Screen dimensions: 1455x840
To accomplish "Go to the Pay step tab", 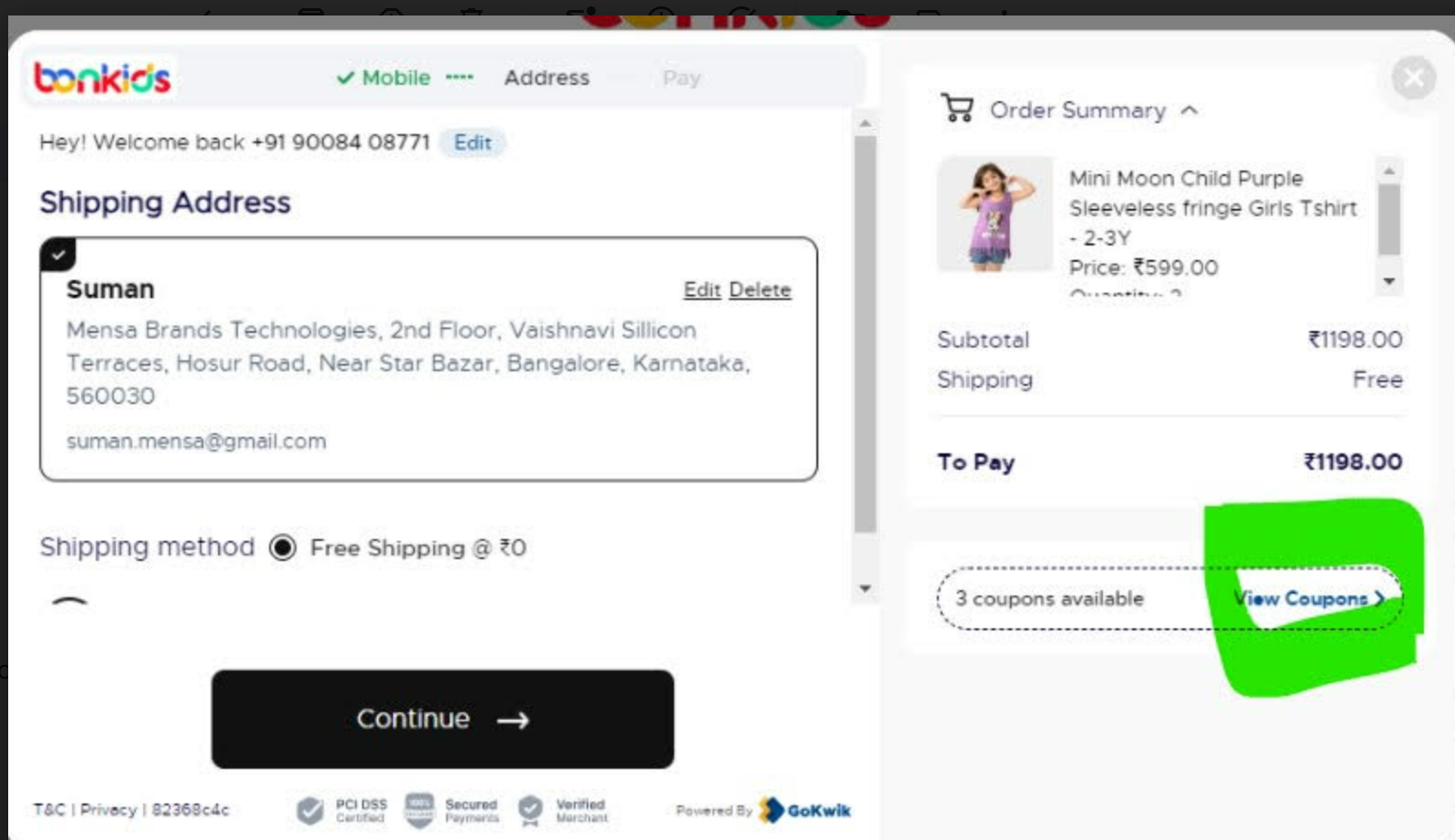I will click(x=681, y=78).
